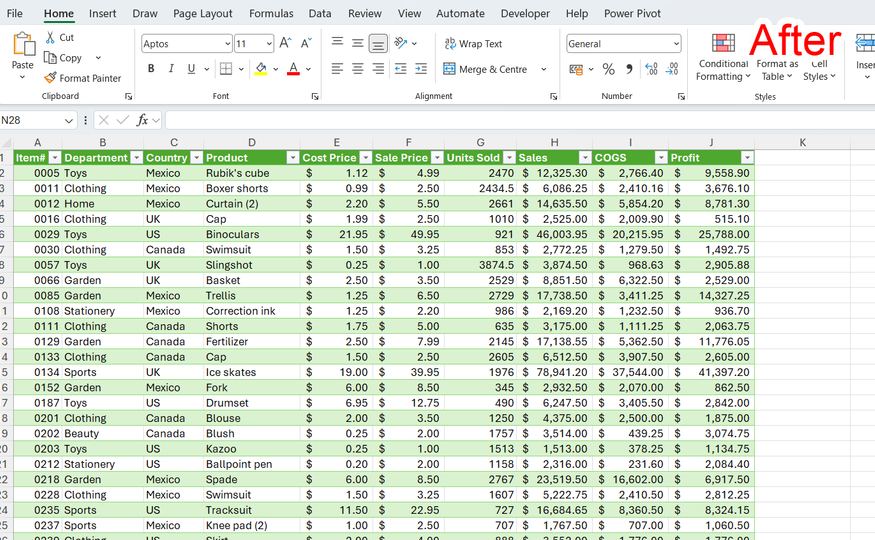The image size is (875, 540).
Task: Switch to the Page Layout tab
Action: 203,13
